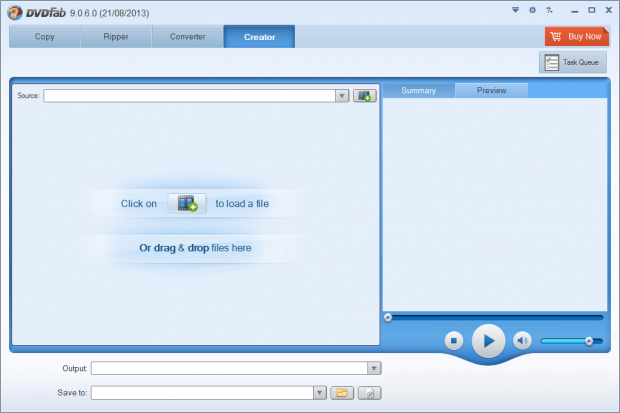
Task: Mute the preview volume speaker
Action: coord(522,341)
